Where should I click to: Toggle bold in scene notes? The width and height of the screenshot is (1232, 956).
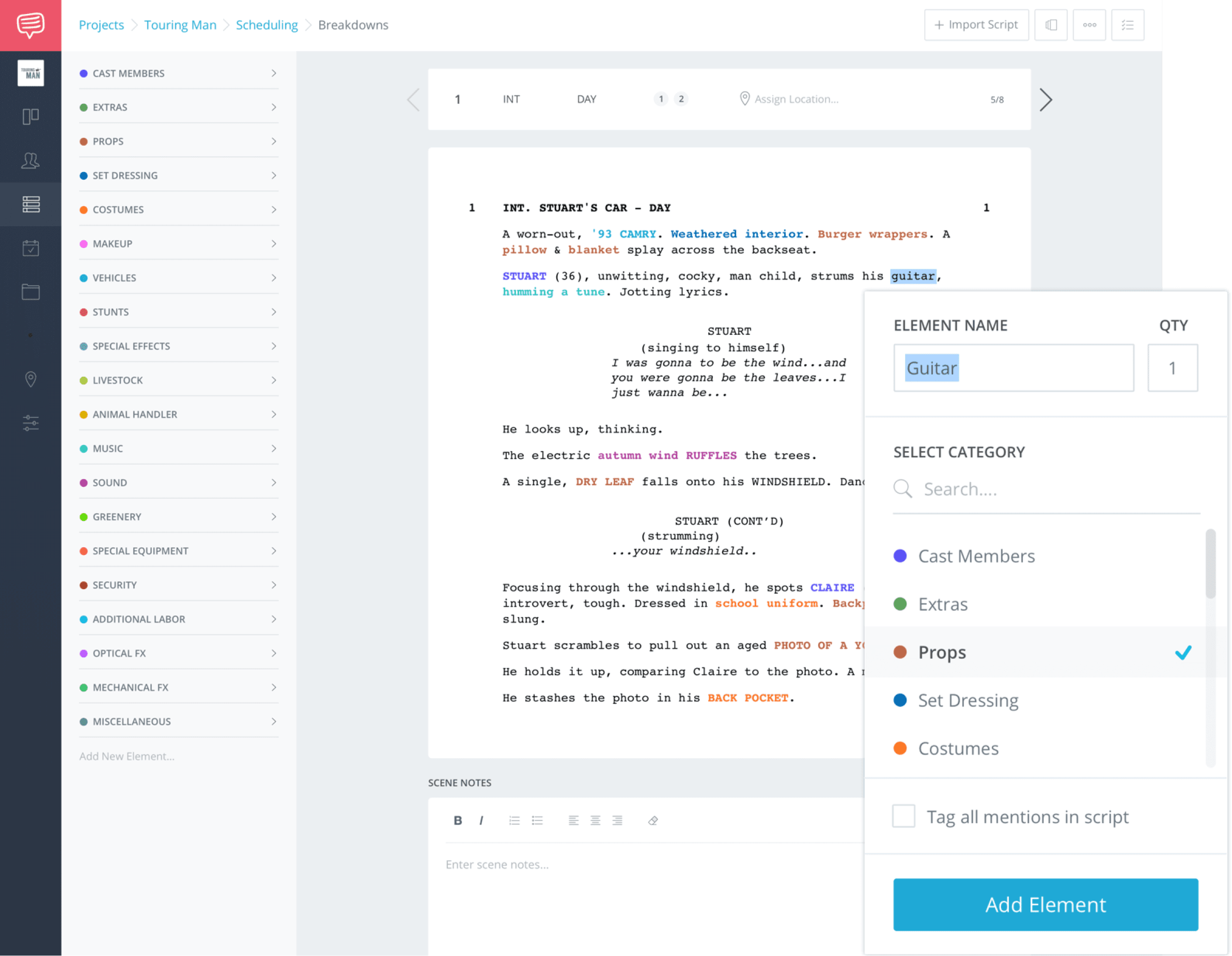coord(458,821)
